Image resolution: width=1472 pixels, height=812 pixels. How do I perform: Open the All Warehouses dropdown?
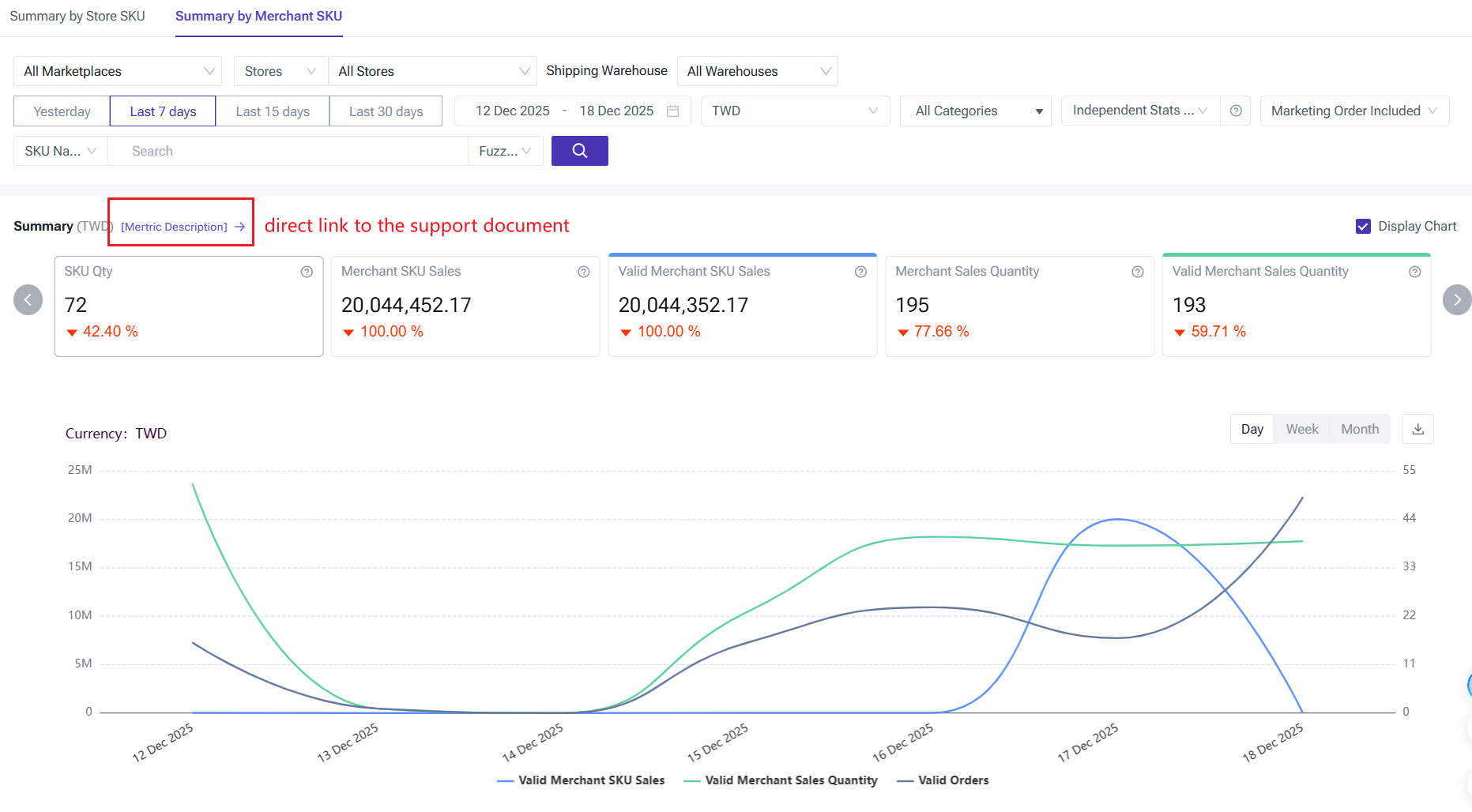757,71
